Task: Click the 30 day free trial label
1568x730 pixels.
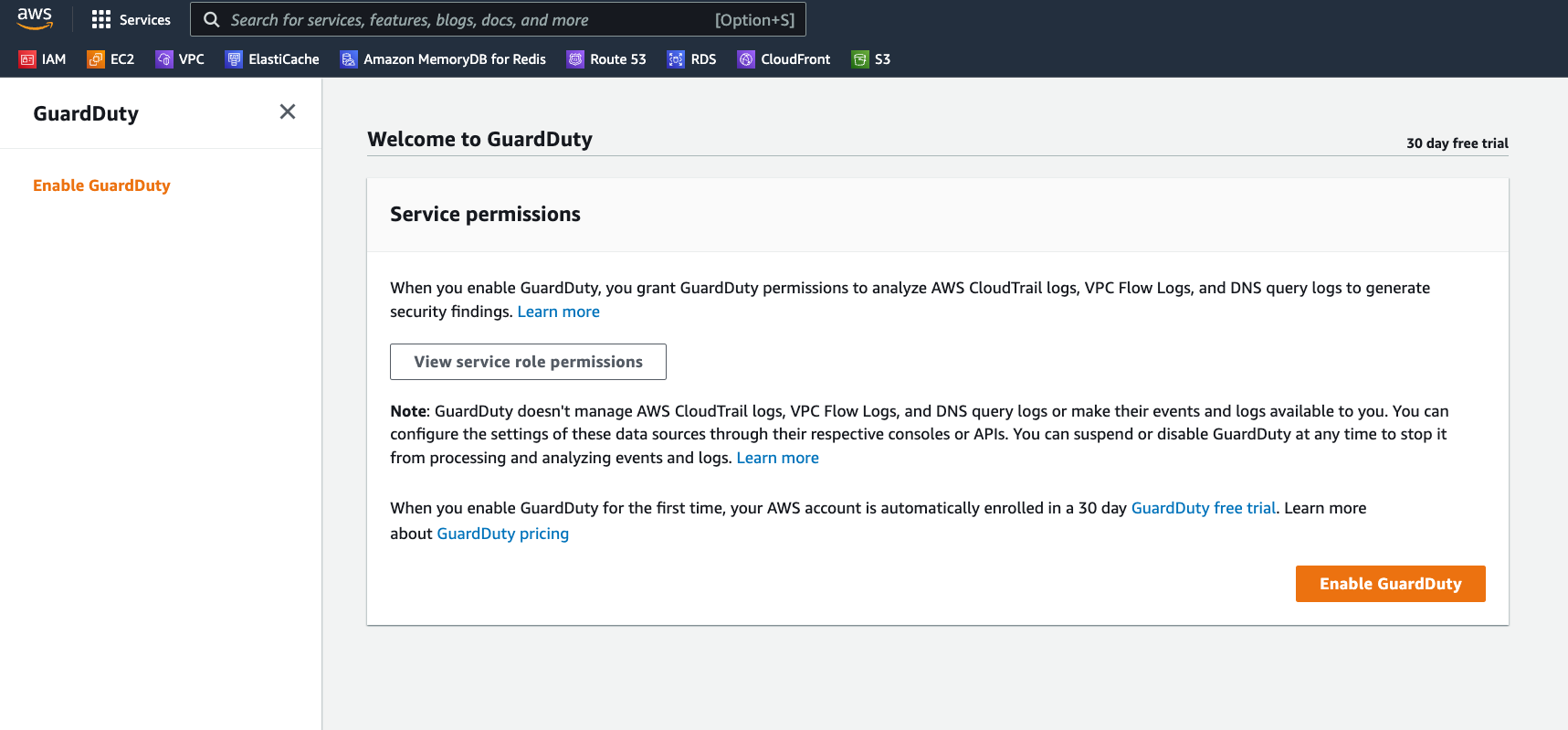Action: 1458,143
